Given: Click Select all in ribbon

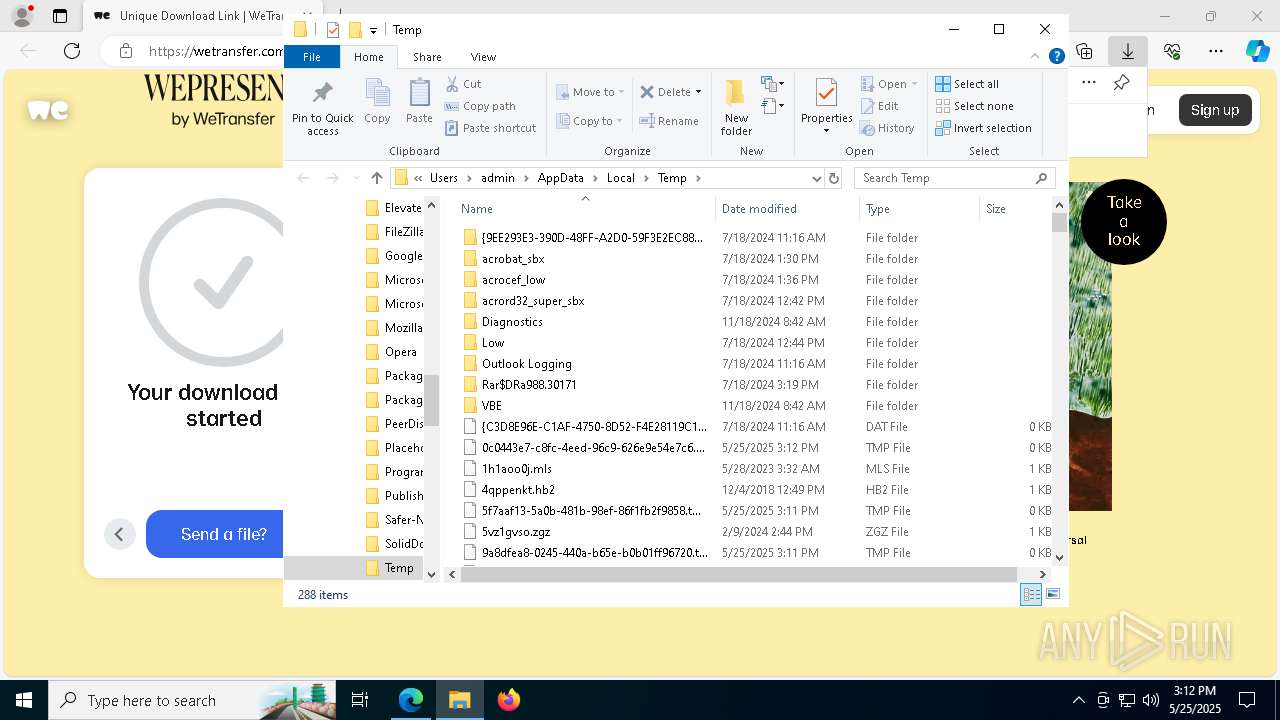Looking at the screenshot, I should point(967,84).
